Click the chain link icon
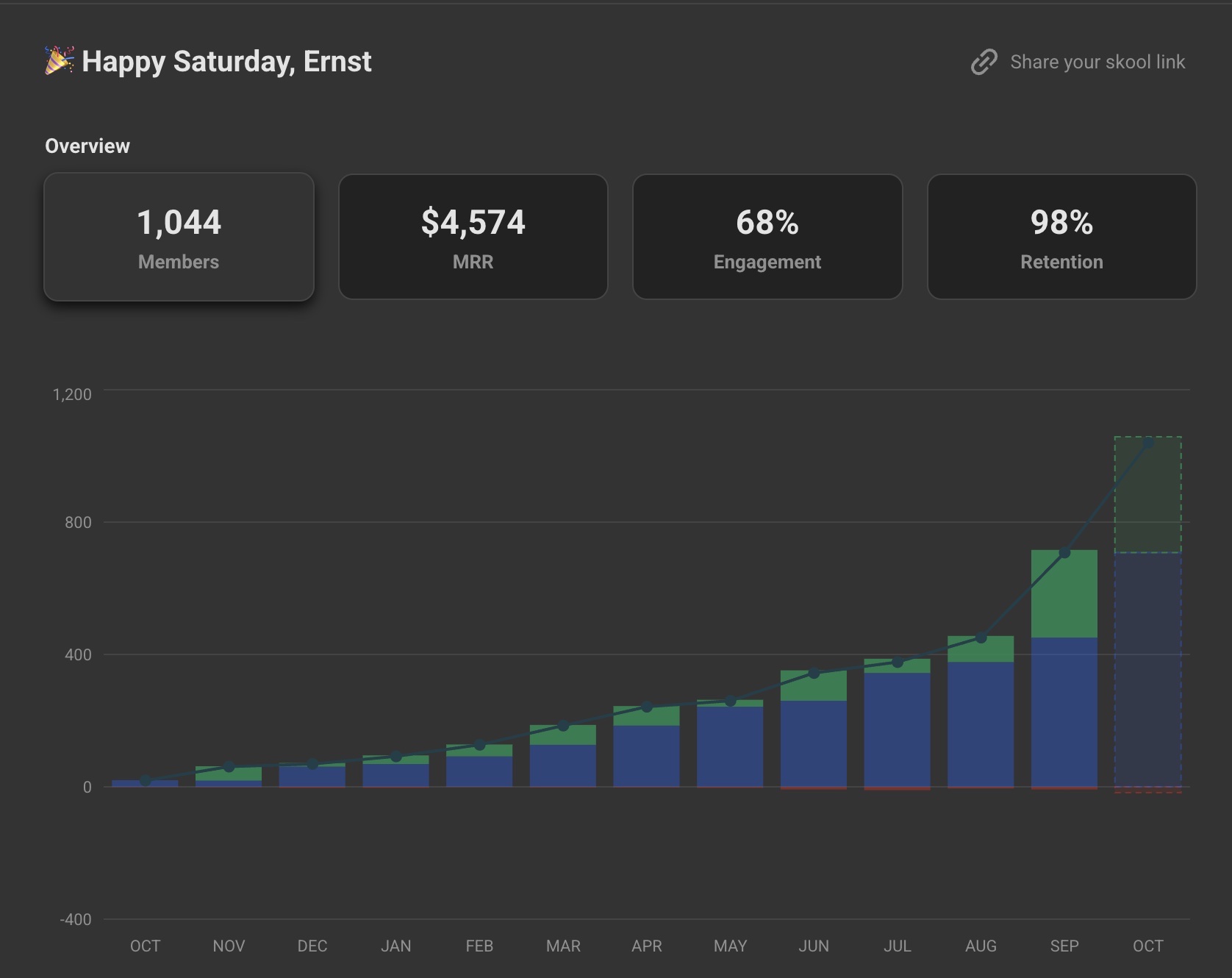This screenshot has width=1232, height=978. point(984,63)
